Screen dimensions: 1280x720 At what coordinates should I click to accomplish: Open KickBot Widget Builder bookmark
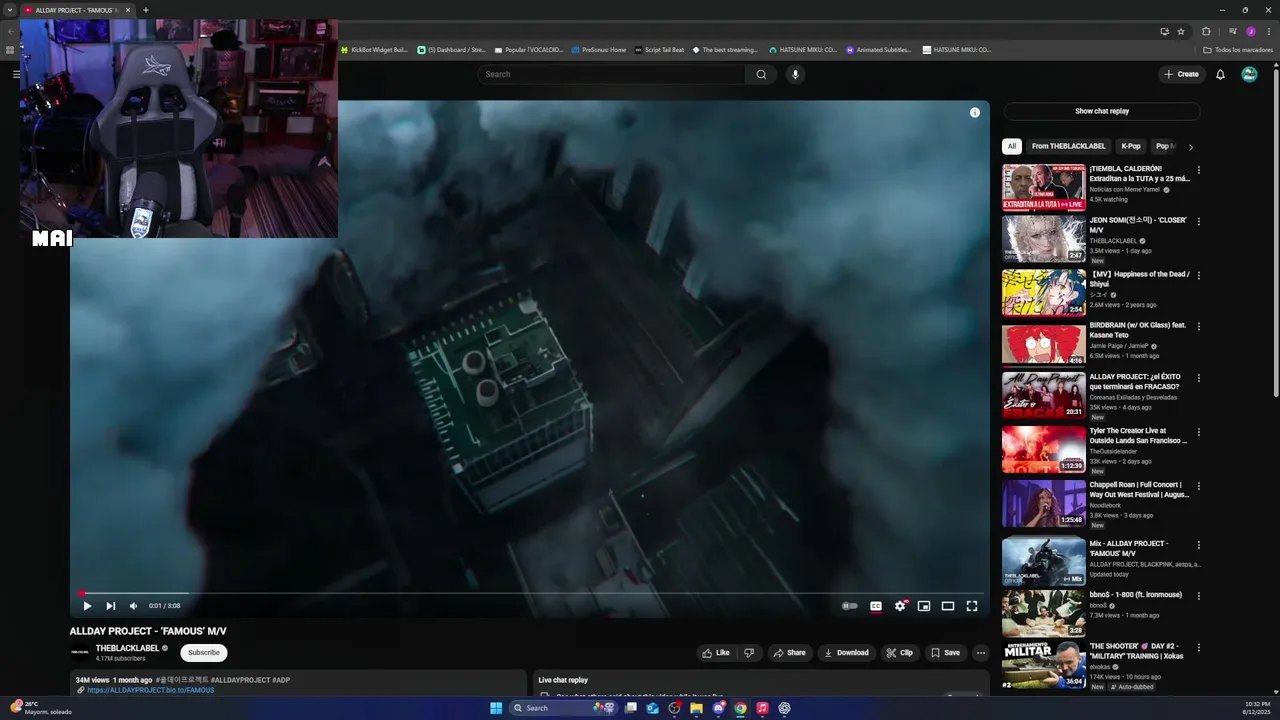point(374,49)
